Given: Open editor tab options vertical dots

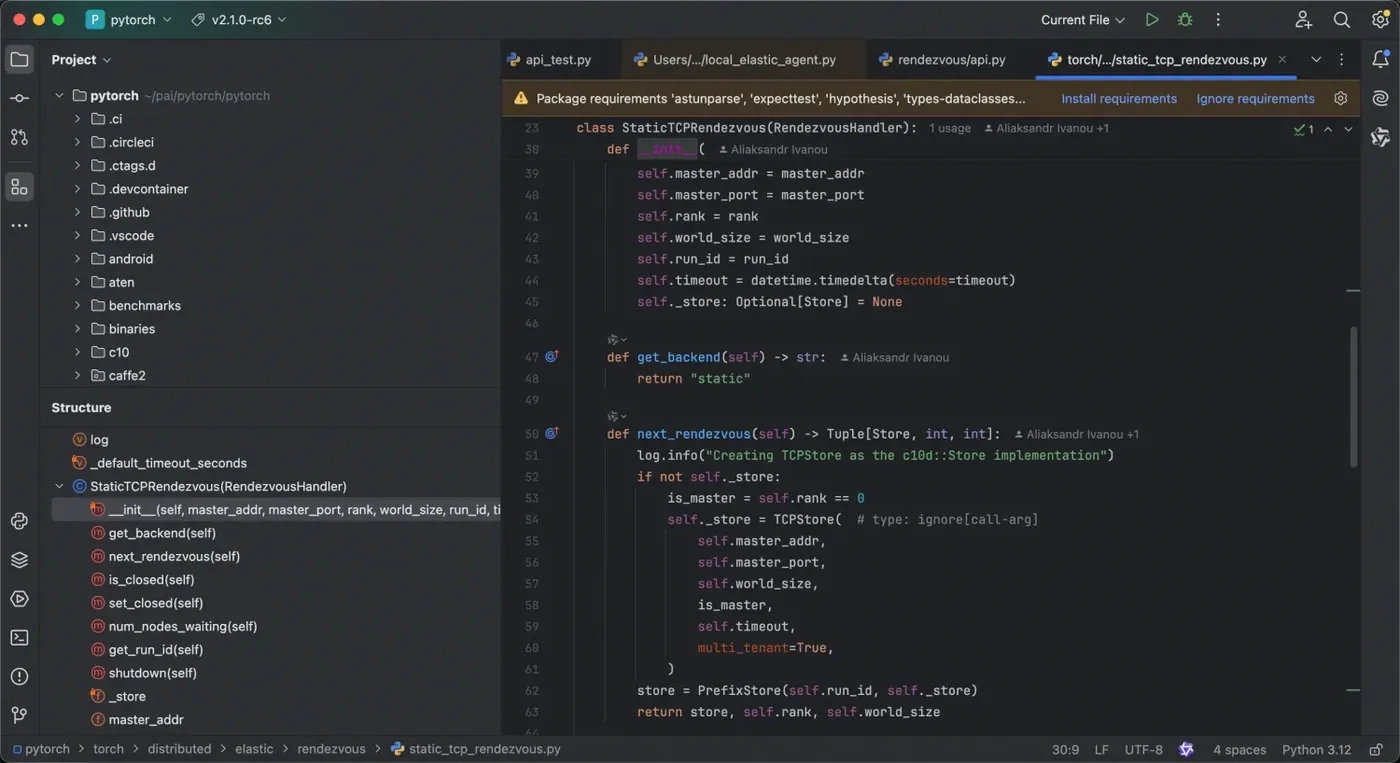Looking at the screenshot, I should (x=1342, y=60).
